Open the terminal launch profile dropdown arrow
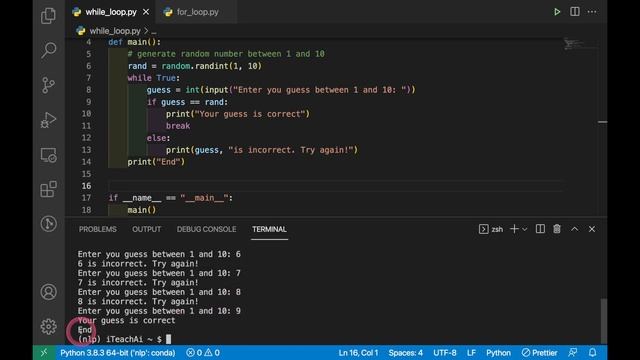The image size is (640, 360). pyautogui.click(x=525, y=229)
